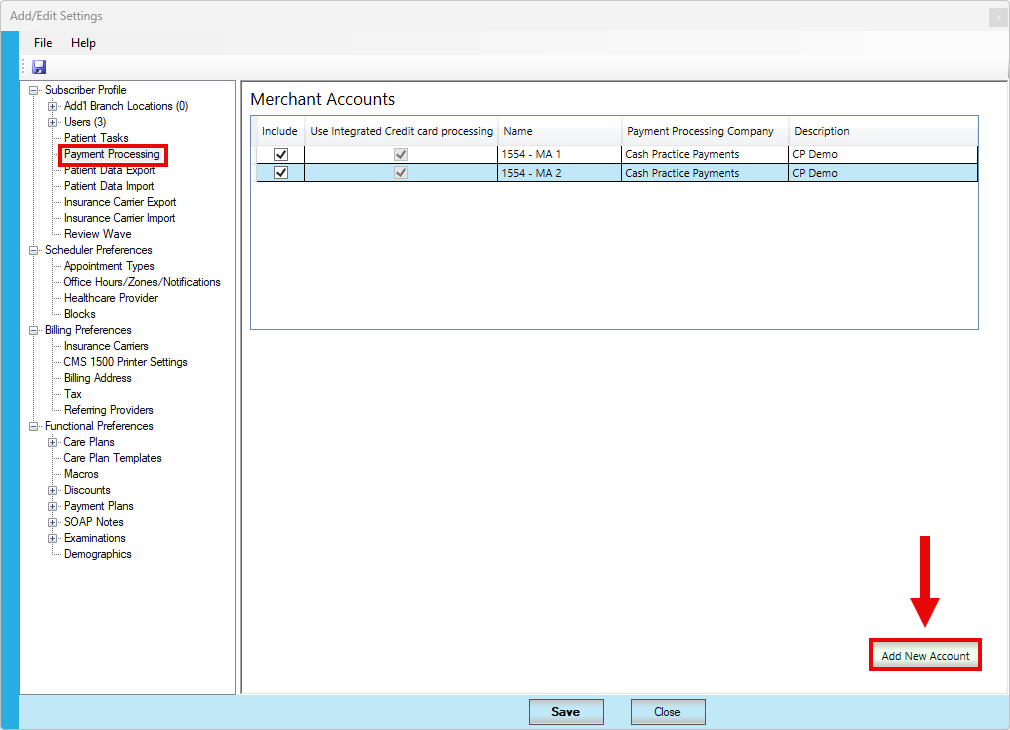Open the Help menu
Image resolution: width=1010 pixels, height=730 pixels.
[83, 43]
